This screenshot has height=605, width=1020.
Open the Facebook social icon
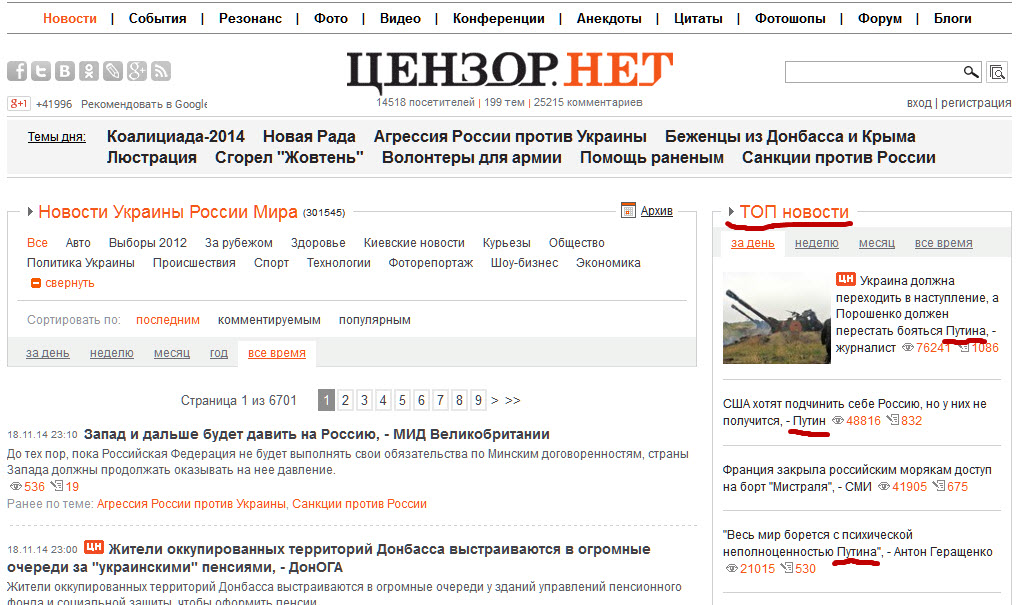pos(17,70)
